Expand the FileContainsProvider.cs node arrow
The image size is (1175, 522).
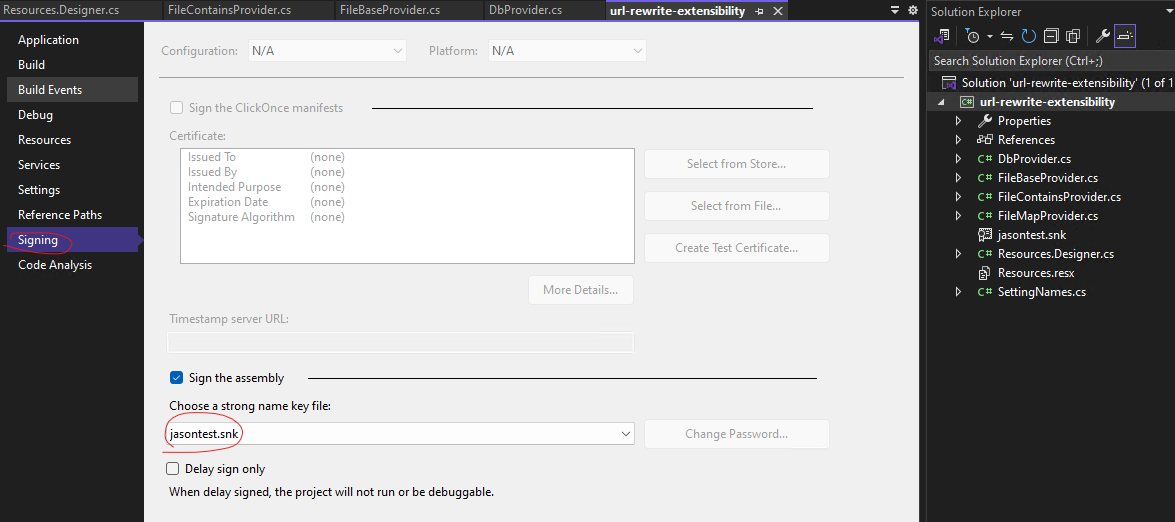[x=958, y=197]
